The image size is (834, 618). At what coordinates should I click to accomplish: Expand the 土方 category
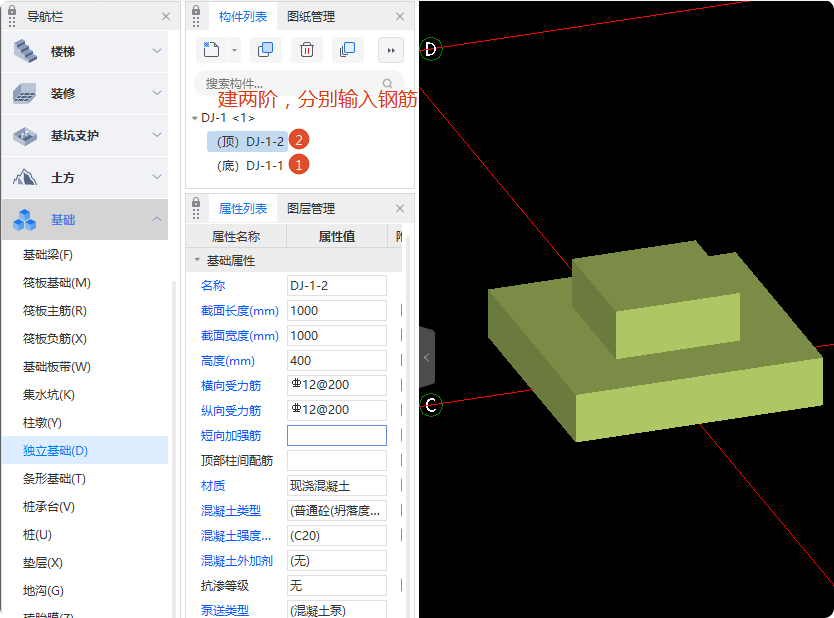[x=157, y=177]
